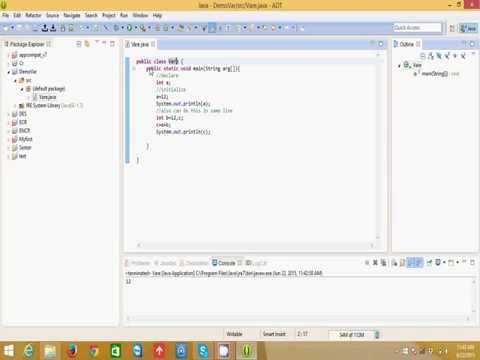Close the Vare.java editor tab

coord(153,44)
